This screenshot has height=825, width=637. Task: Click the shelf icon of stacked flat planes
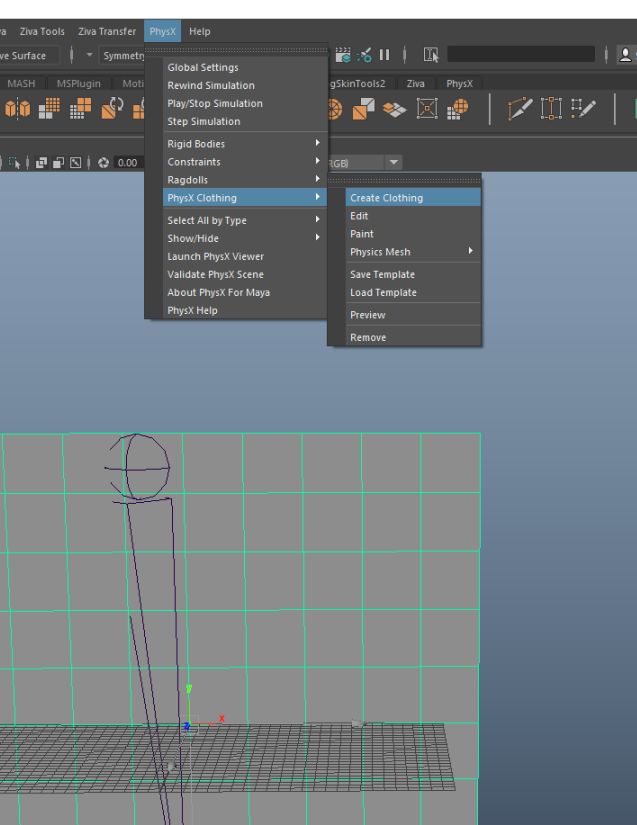click(395, 109)
